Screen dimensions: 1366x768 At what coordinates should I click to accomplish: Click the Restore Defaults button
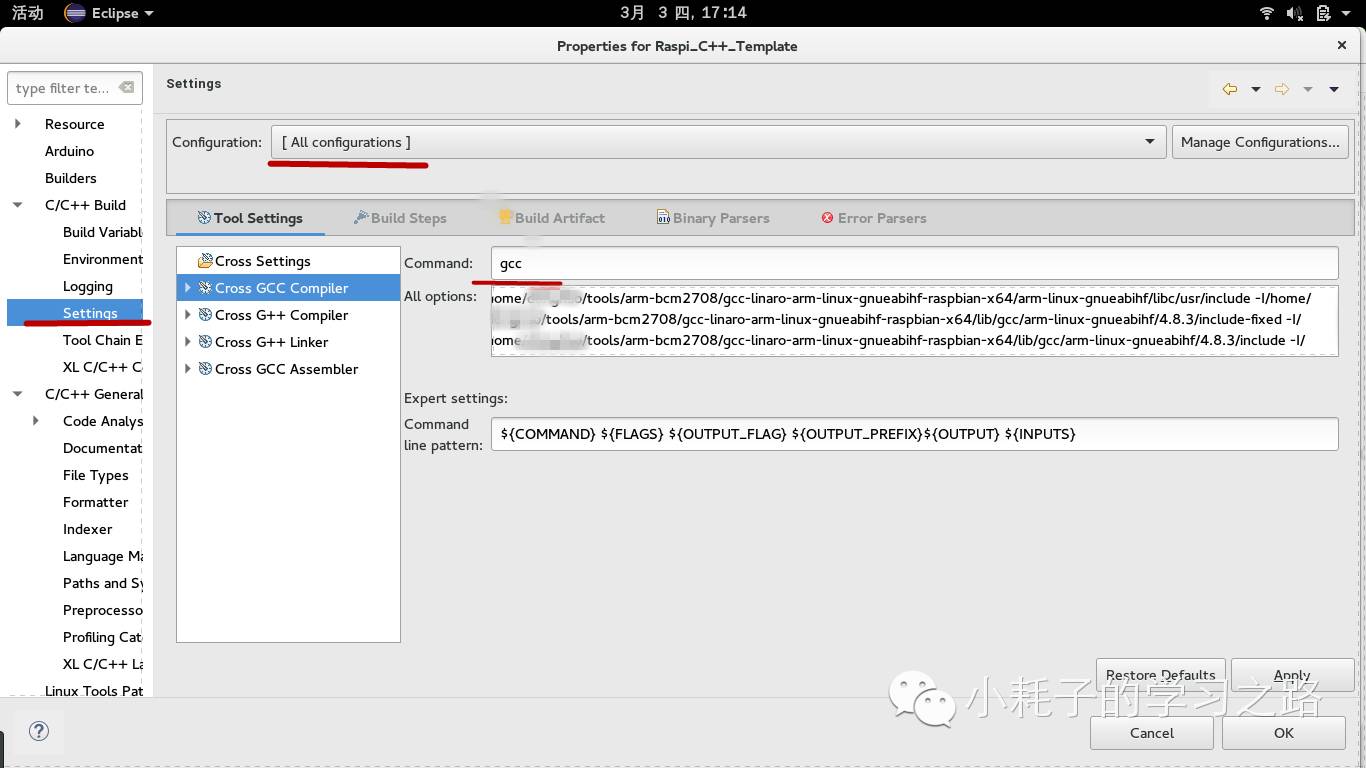pos(1161,675)
